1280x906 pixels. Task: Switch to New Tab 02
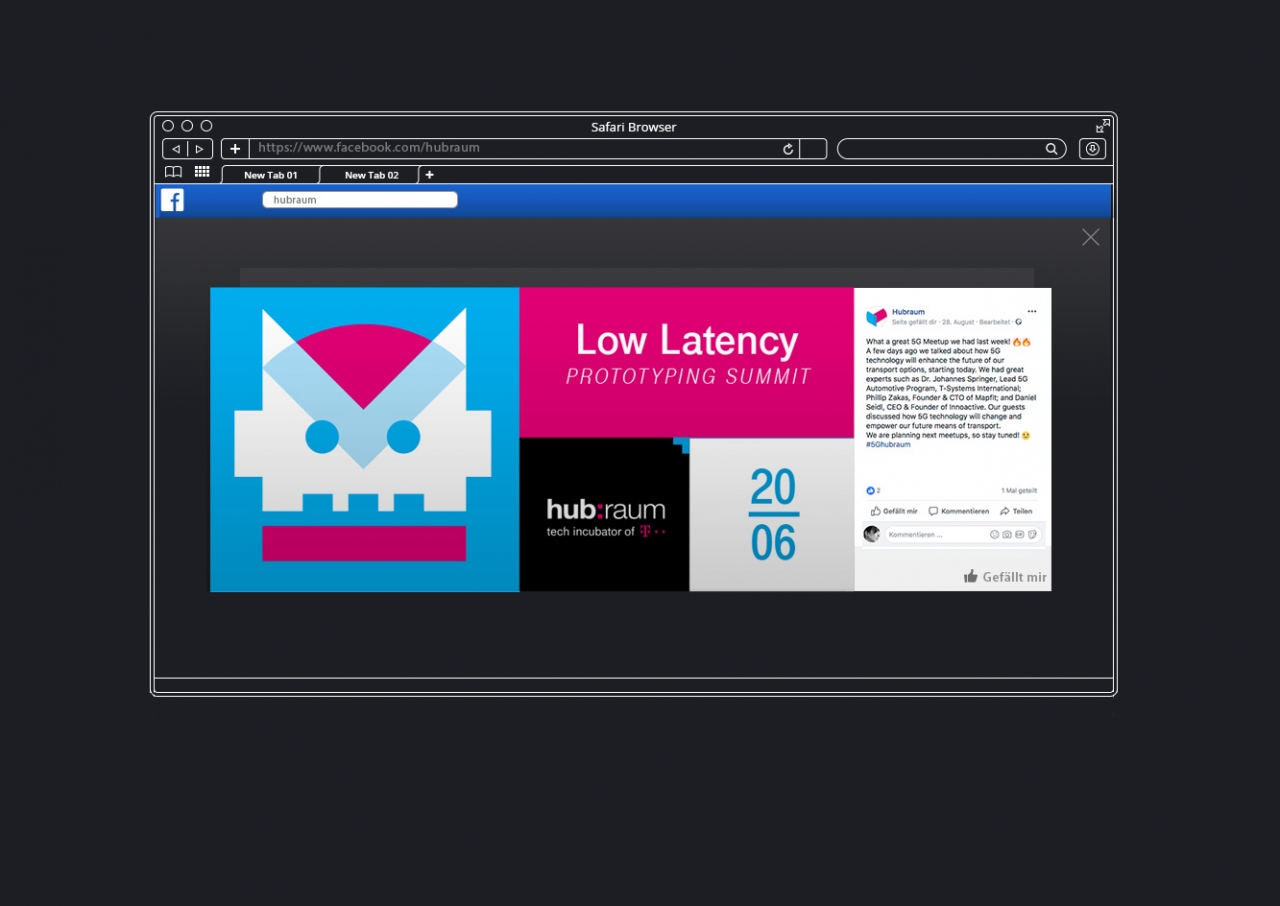point(371,175)
